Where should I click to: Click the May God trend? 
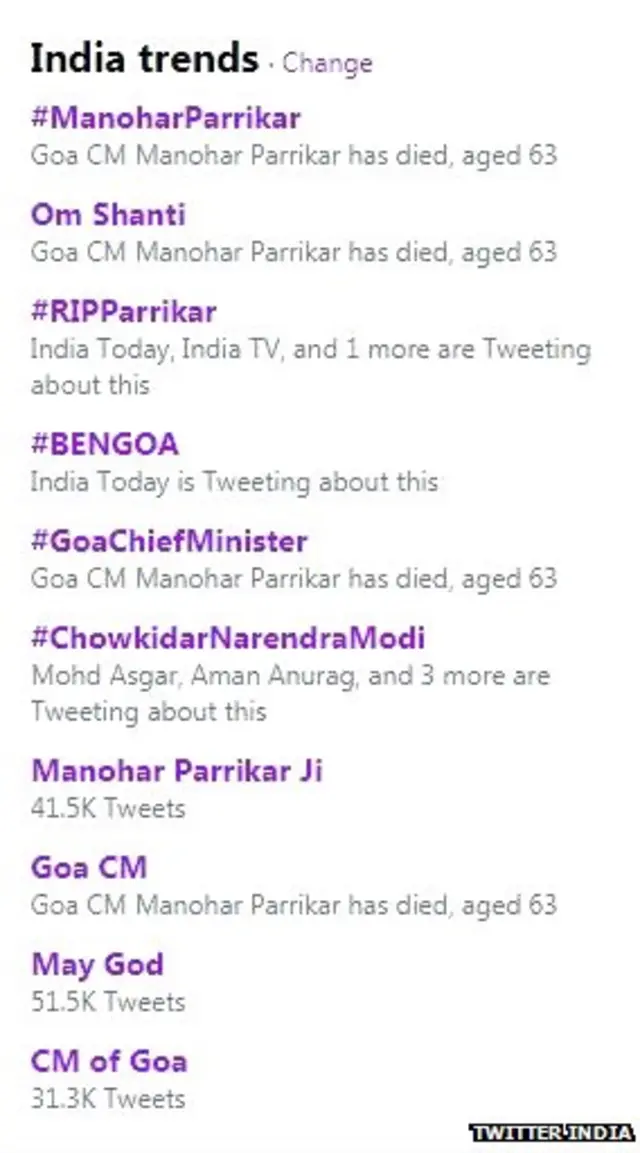tap(97, 965)
